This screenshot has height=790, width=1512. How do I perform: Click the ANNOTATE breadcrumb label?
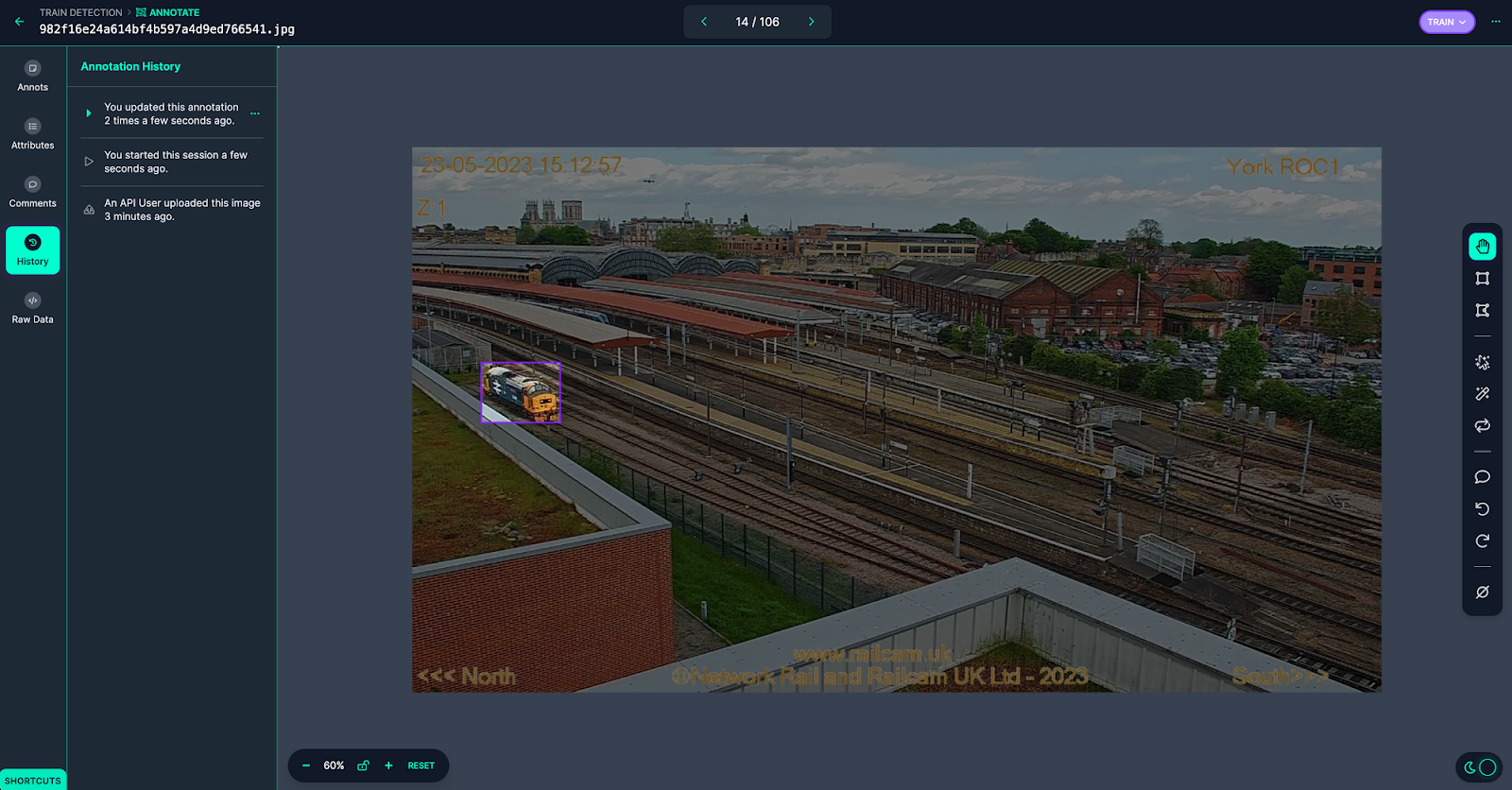point(168,12)
